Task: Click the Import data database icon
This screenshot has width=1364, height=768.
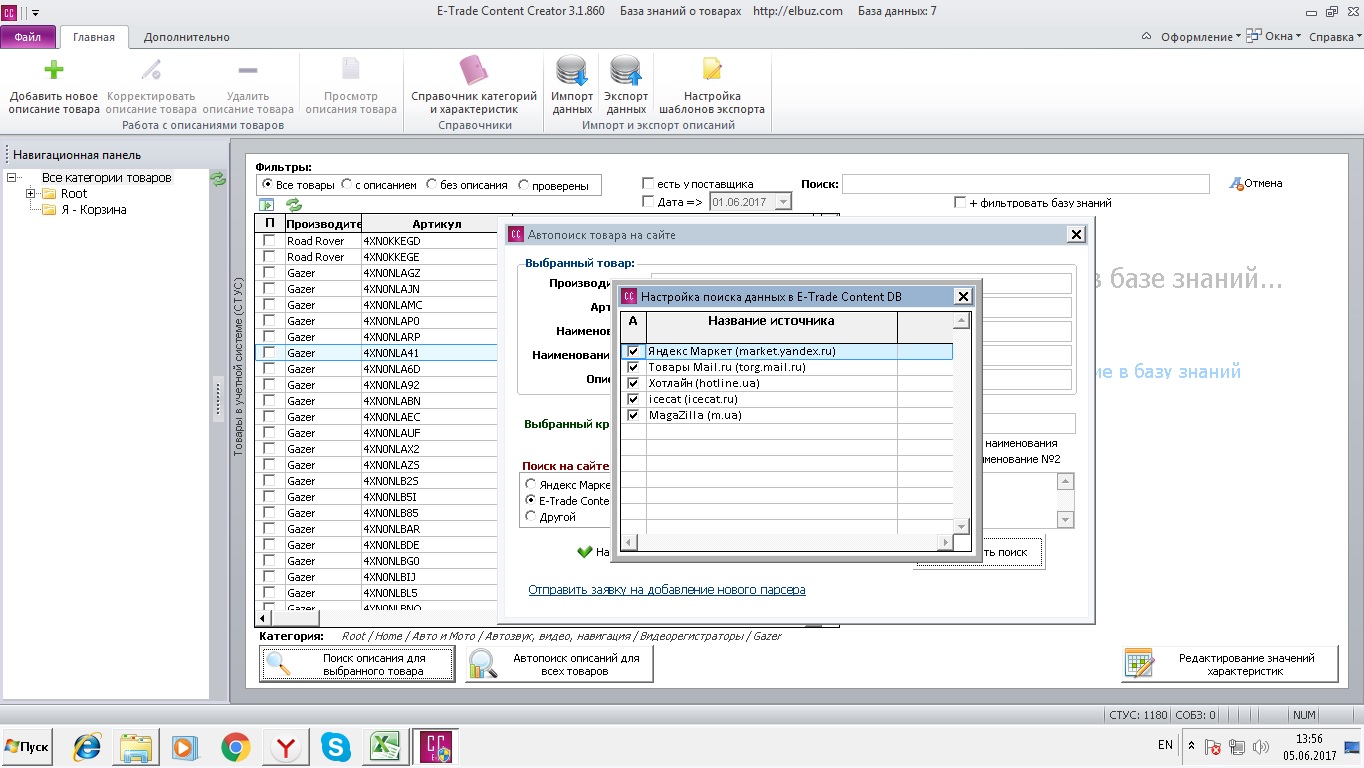Action: pos(572,70)
